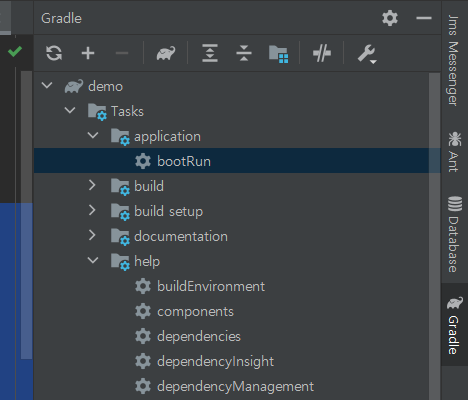
Task: Select the documentation label text
Action: pyautogui.click(x=181, y=236)
